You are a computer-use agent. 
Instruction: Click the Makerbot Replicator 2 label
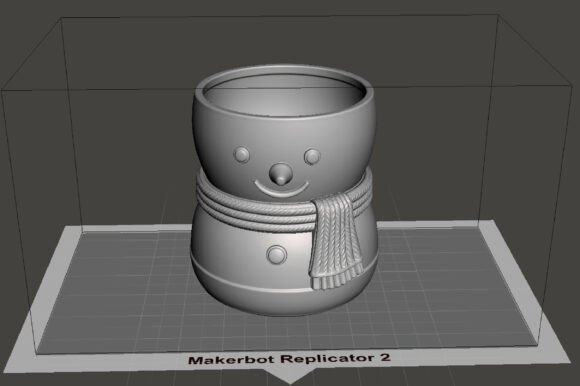(x=289, y=359)
